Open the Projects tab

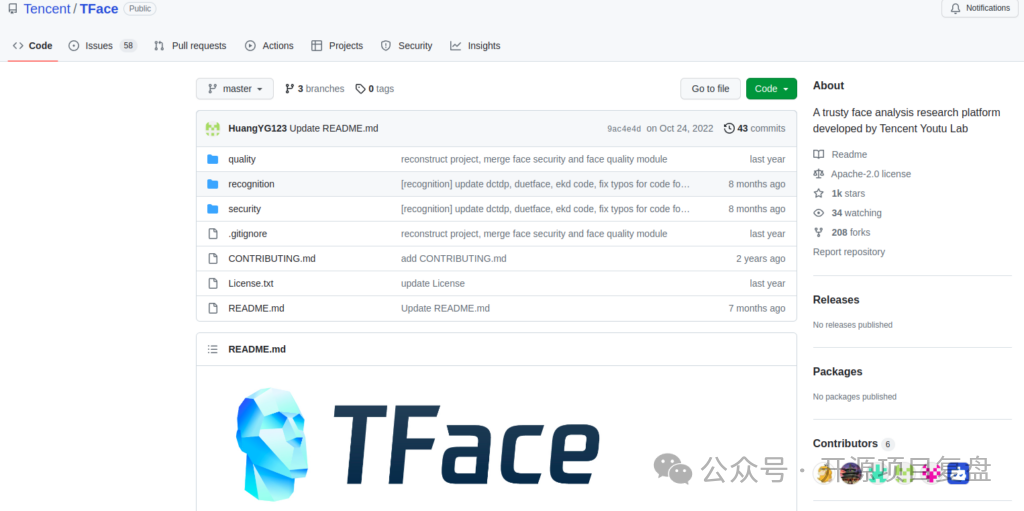337,46
